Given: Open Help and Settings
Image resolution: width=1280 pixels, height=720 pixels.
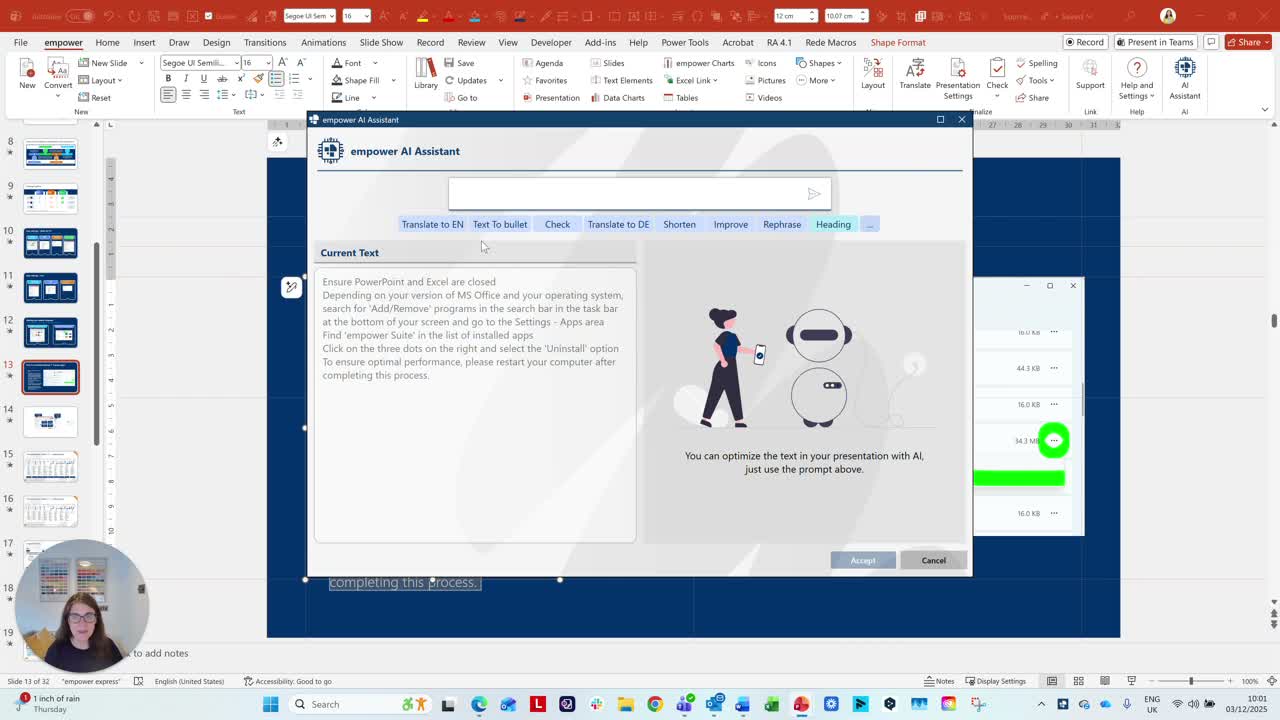Looking at the screenshot, I should pyautogui.click(x=1137, y=78).
